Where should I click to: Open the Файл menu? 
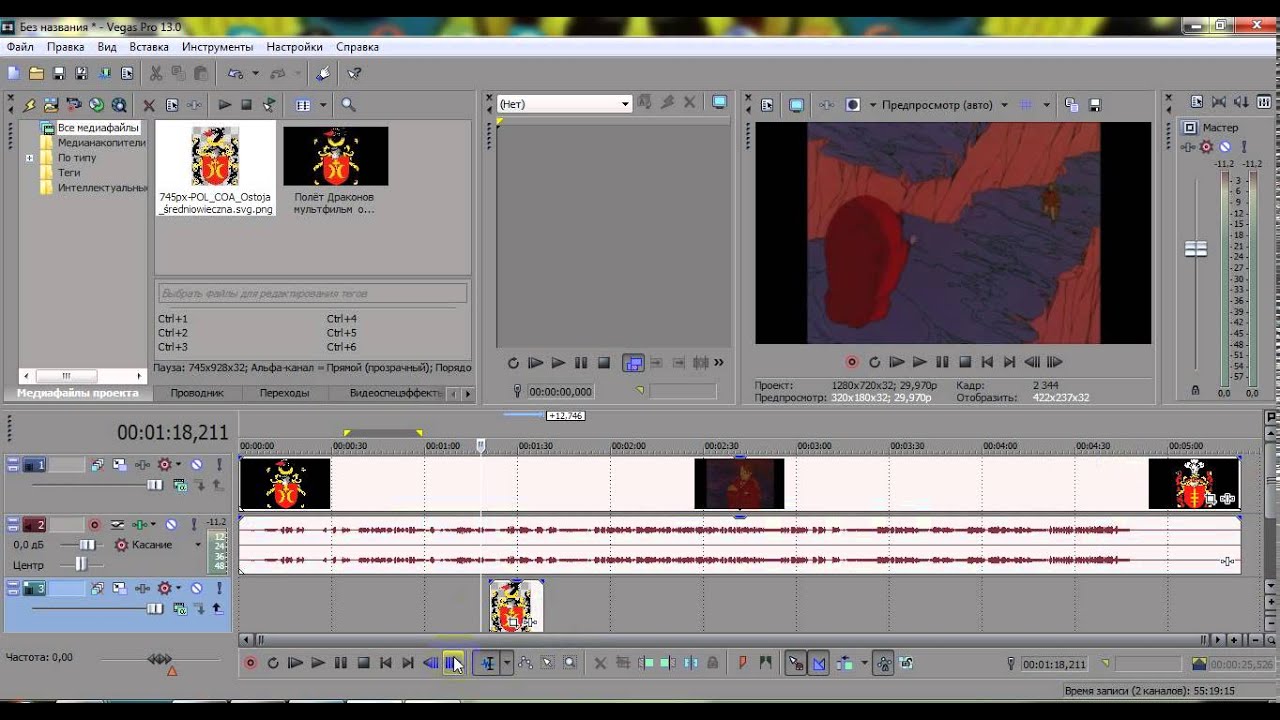[20, 47]
